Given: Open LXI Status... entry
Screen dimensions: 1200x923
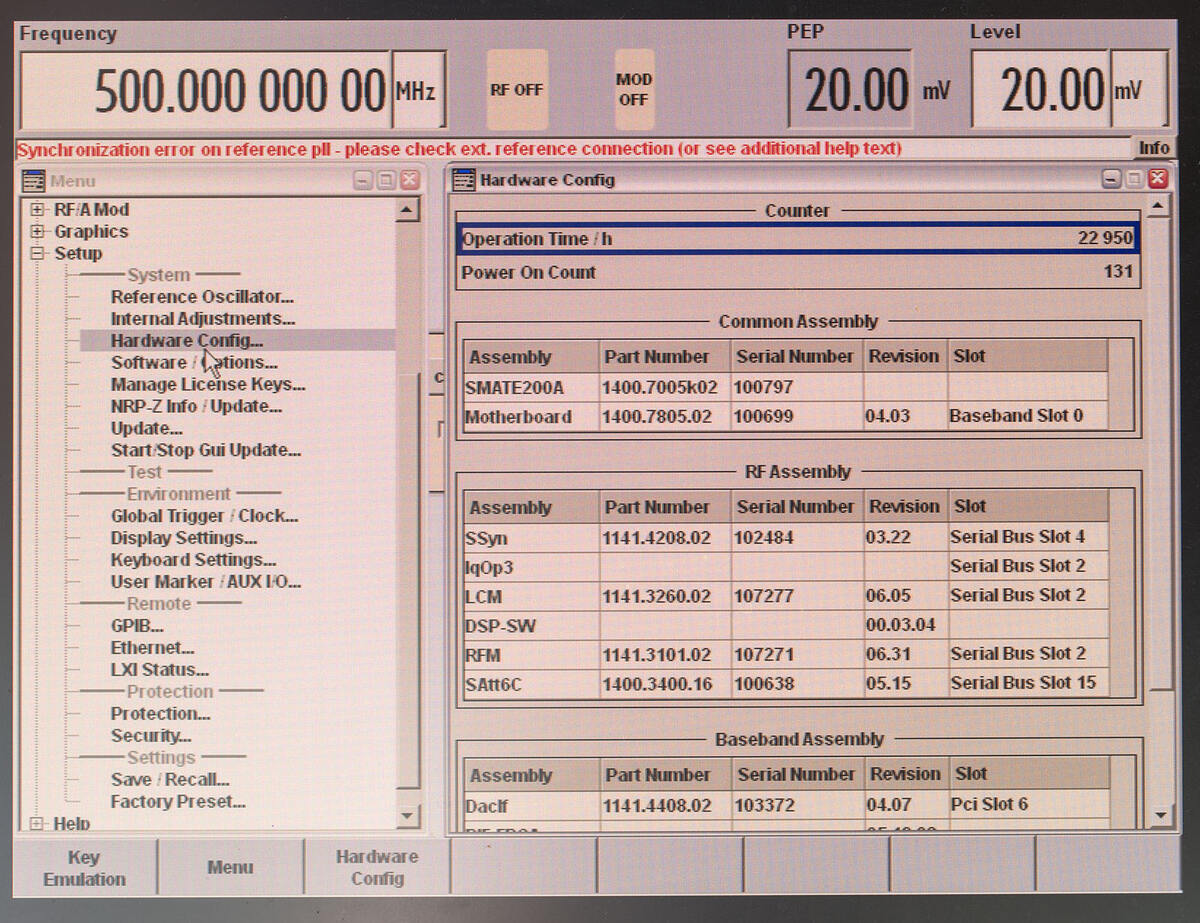Looking at the screenshot, I should (160, 671).
